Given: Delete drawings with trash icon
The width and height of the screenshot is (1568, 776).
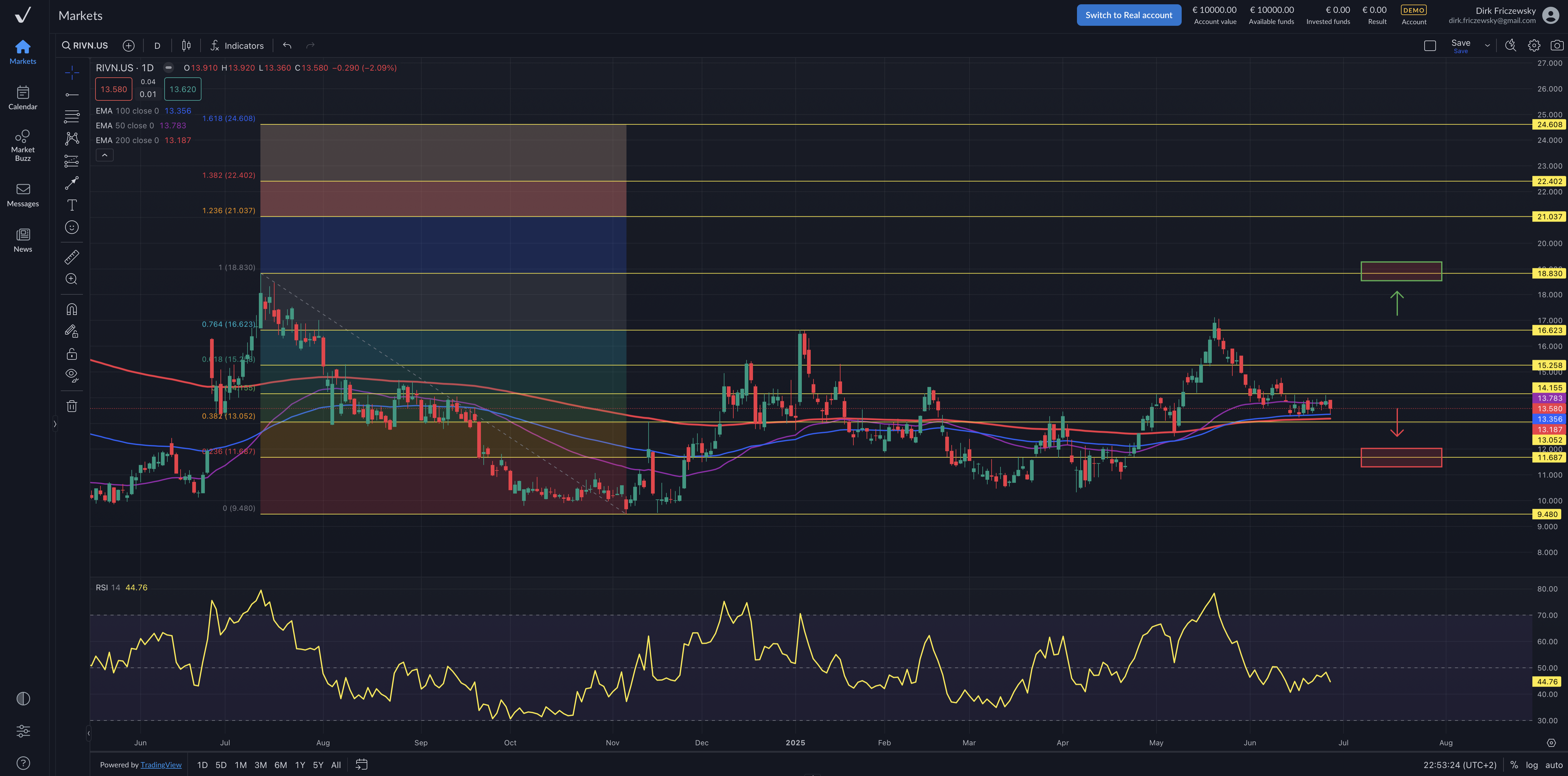Looking at the screenshot, I should [x=72, y=406].
